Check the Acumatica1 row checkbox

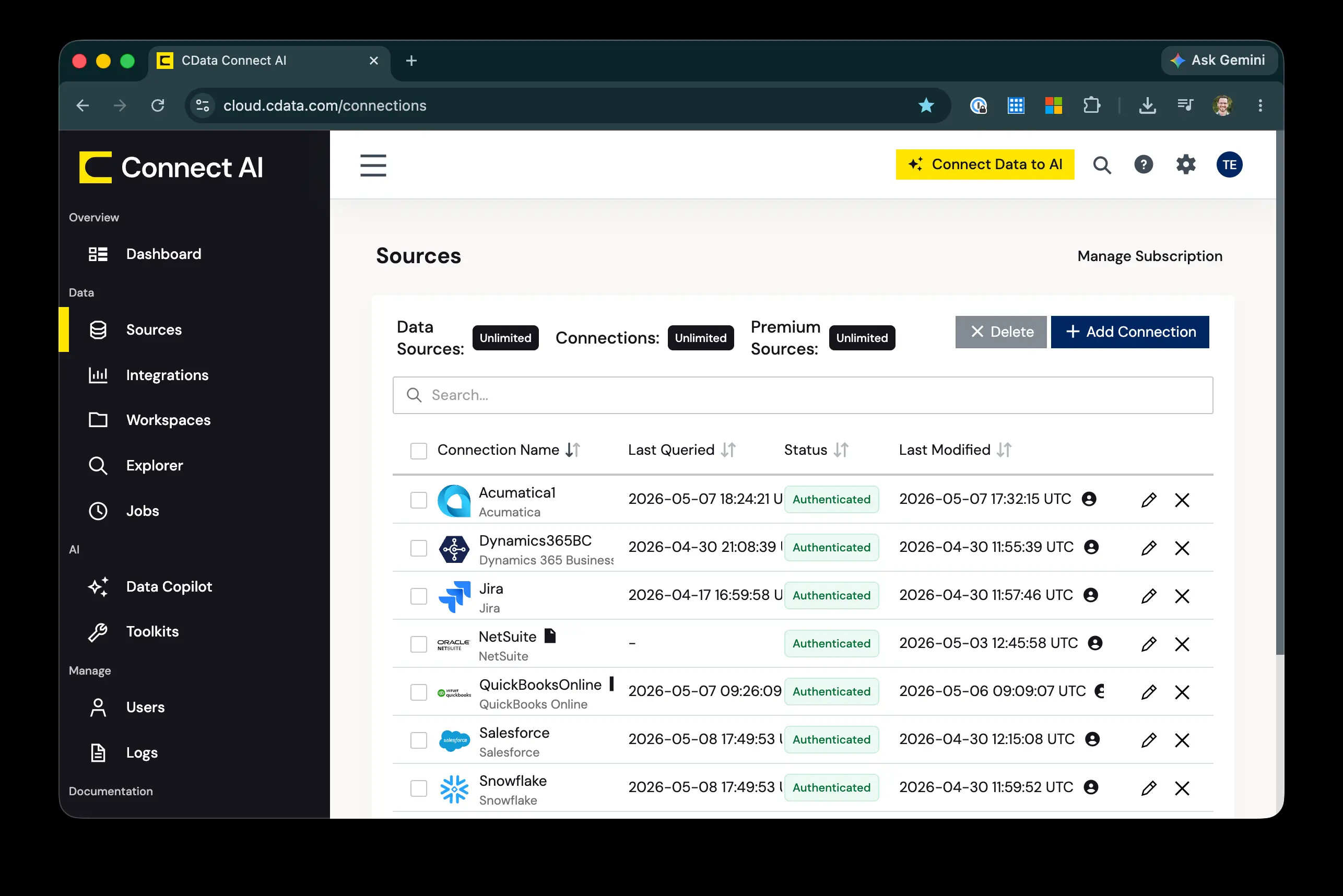pyautogui.click(x=418, y=500)
